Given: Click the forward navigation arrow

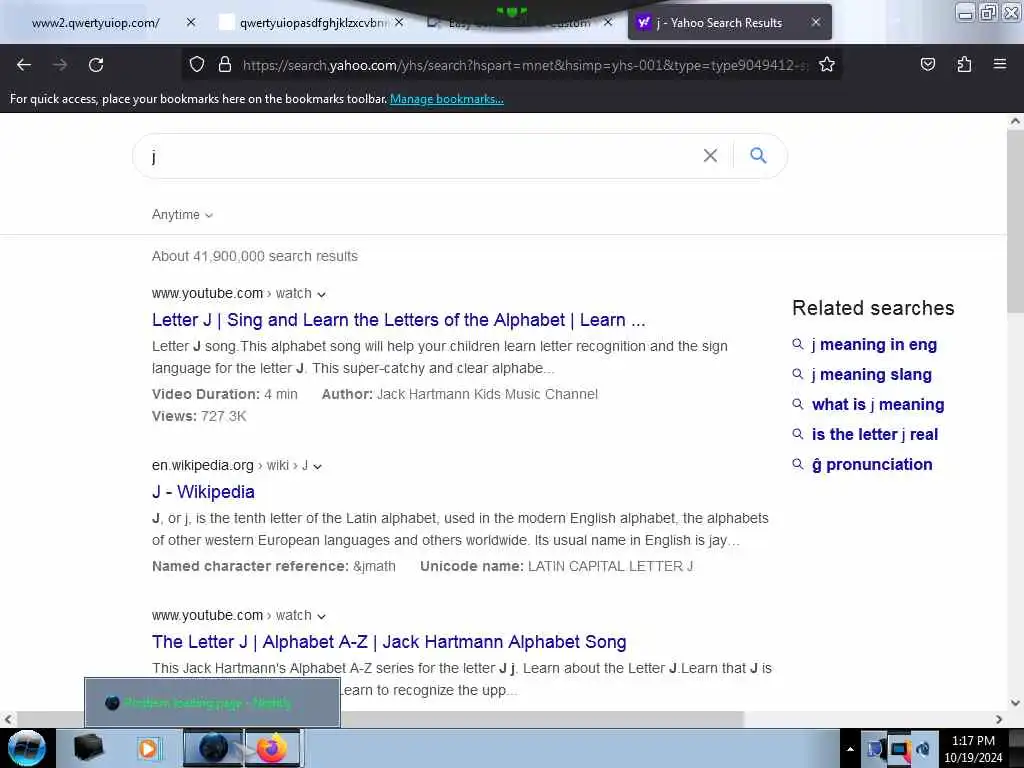Looking at the screenshot, I should click(60, 65).
